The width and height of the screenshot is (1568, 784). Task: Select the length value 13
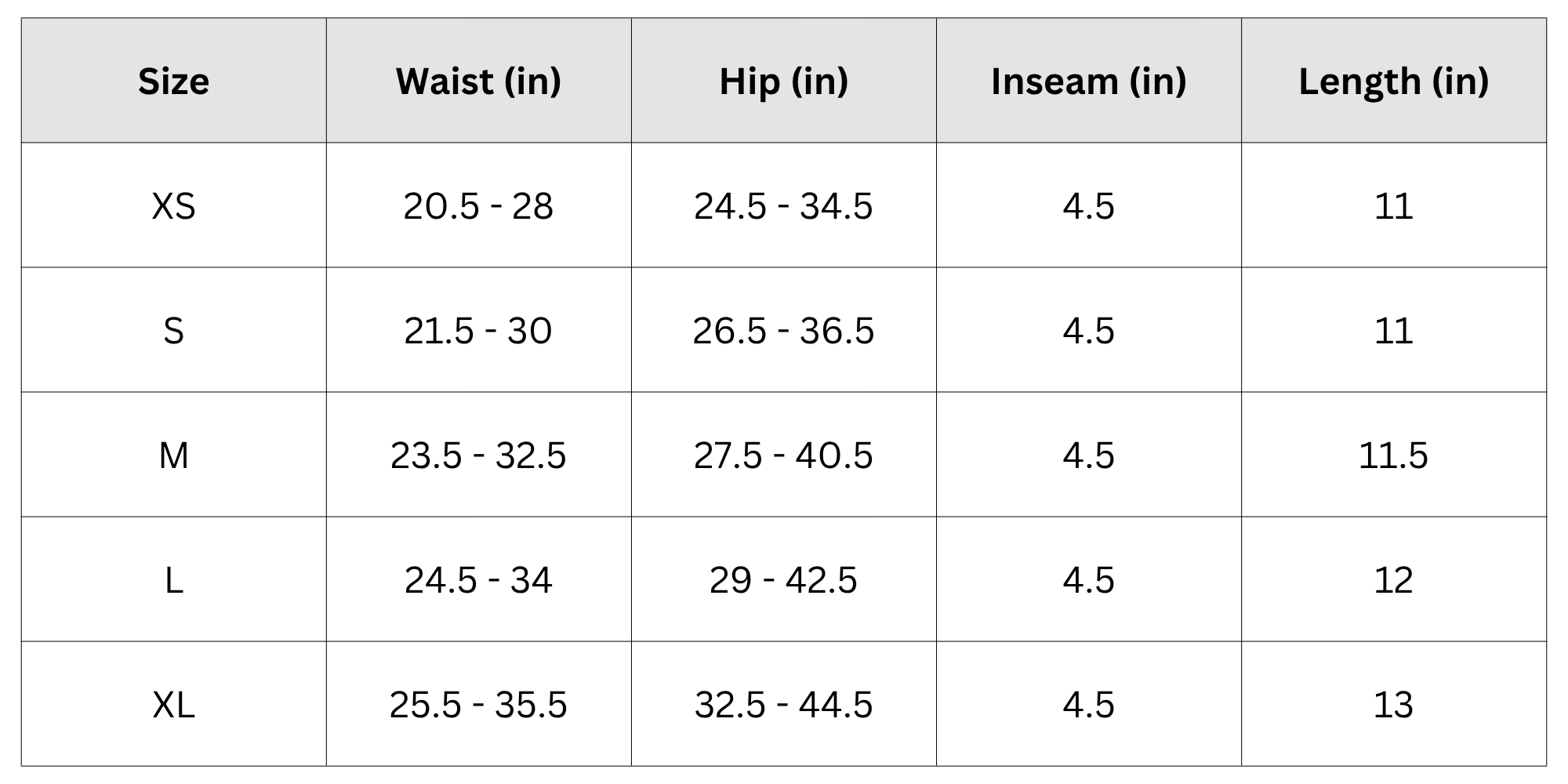click(1393, 705)
